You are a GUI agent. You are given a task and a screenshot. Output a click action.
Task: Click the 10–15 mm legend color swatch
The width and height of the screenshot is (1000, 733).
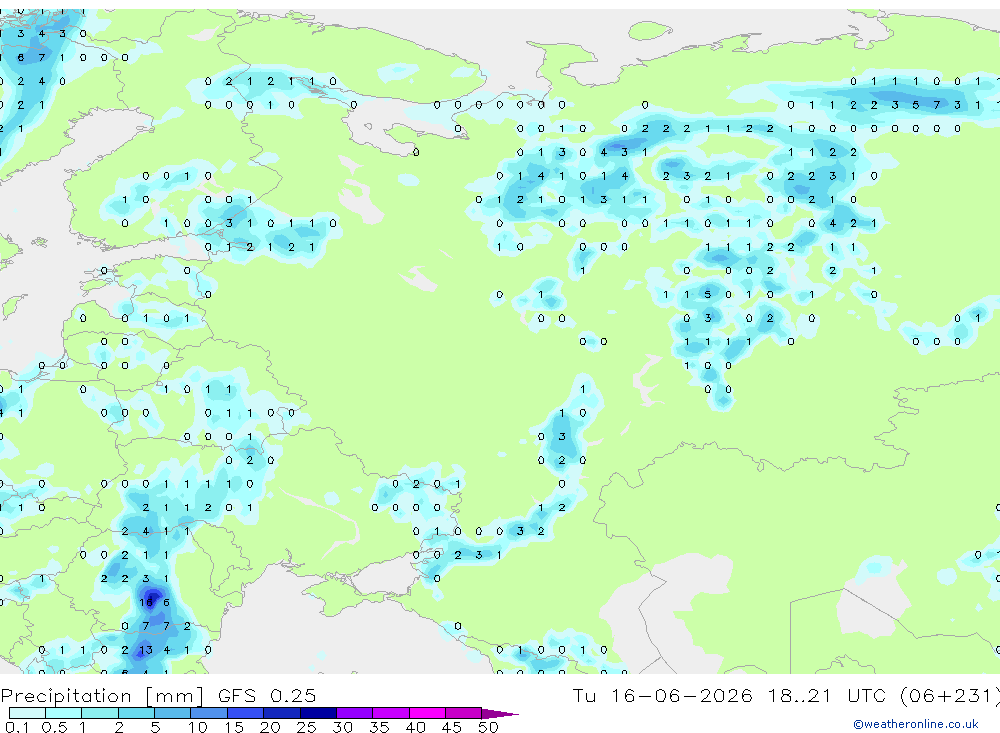[209, 713]
